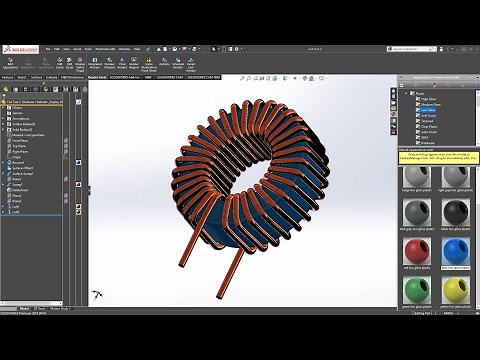Select the Render Region tool
The height and width of the screenshot is (360, 480).
(134, 63)
